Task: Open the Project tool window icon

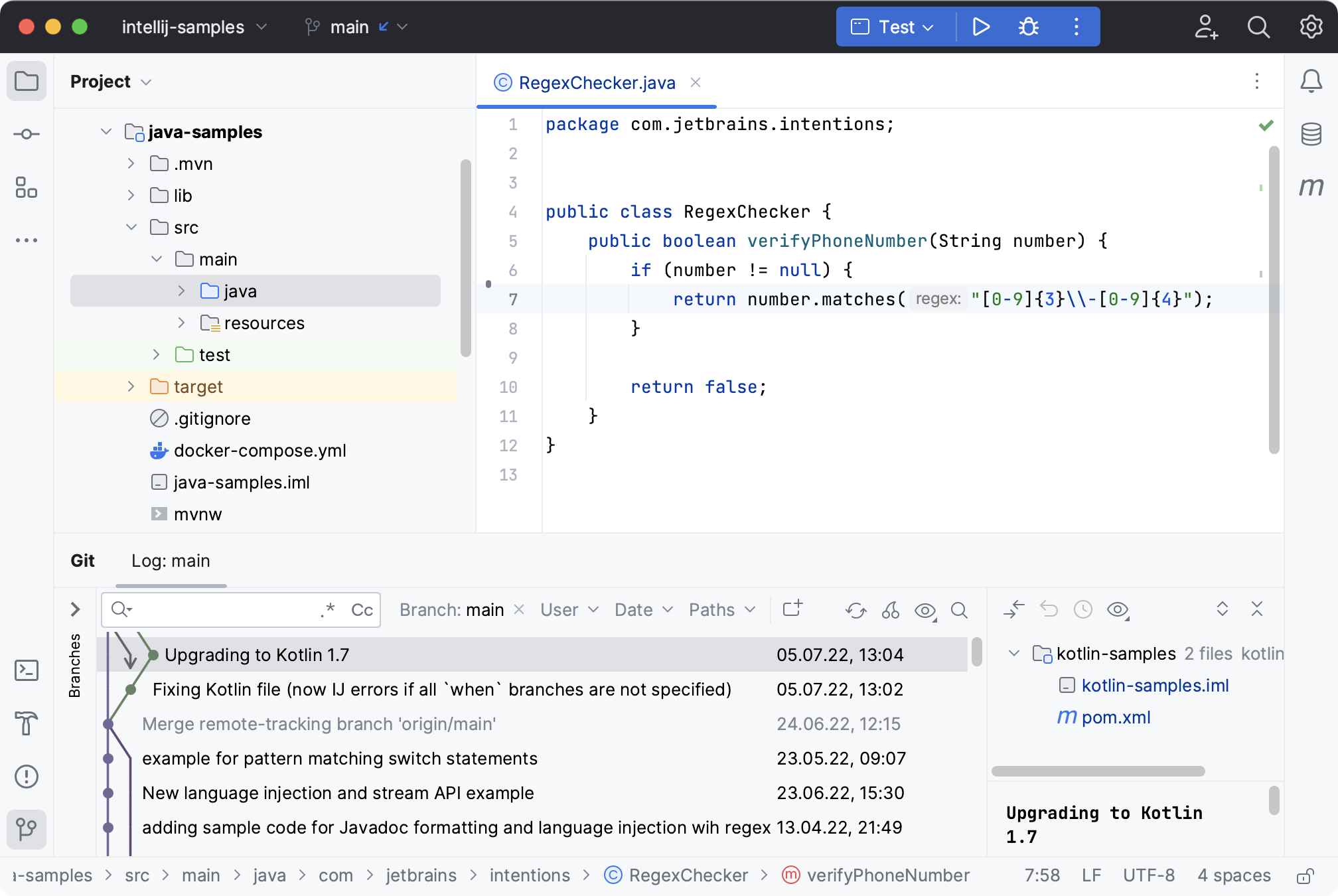Action: (27, 82)
